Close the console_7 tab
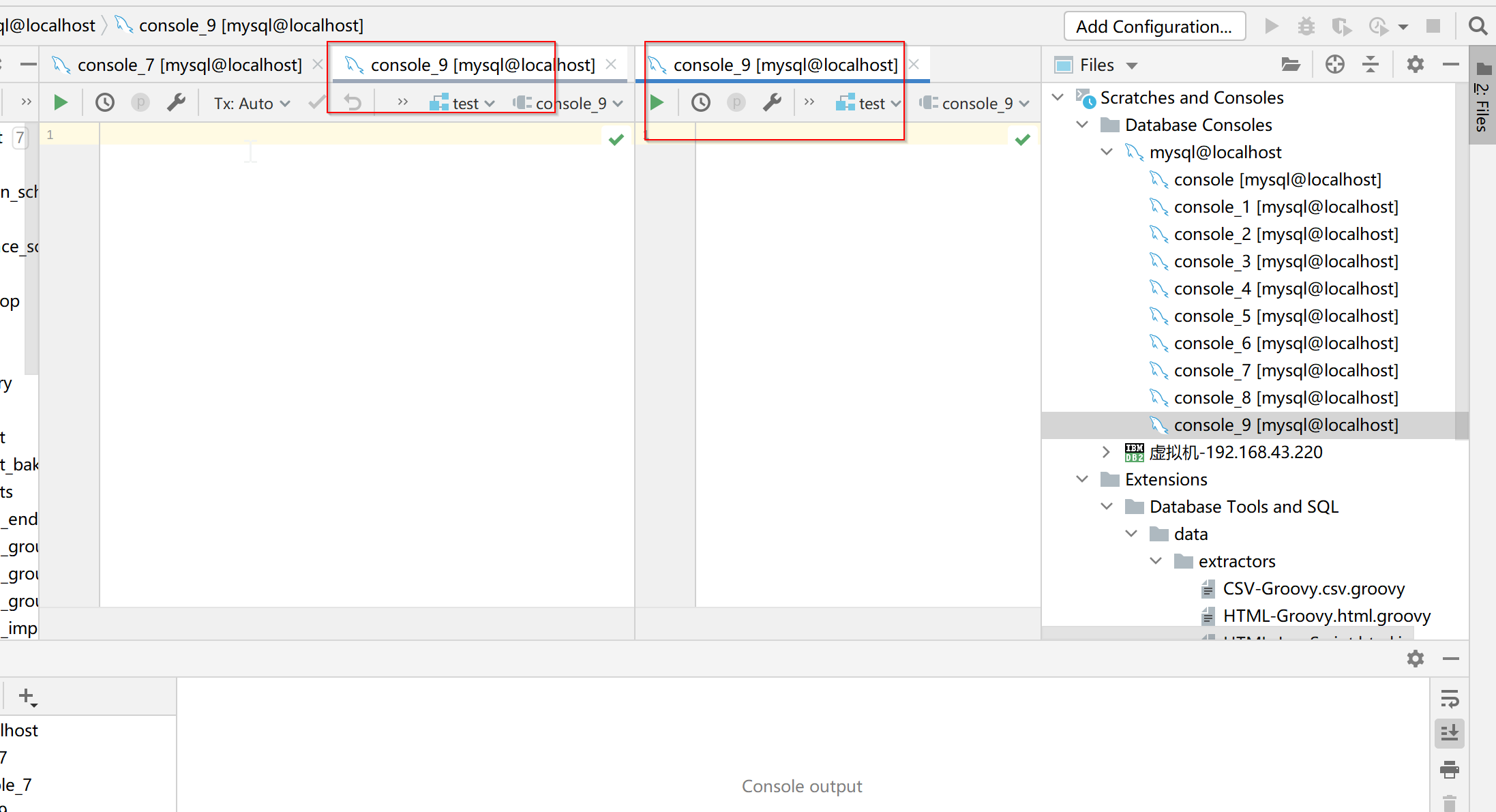This screenshot has width=1496, height=812. [x=318, y=65]
